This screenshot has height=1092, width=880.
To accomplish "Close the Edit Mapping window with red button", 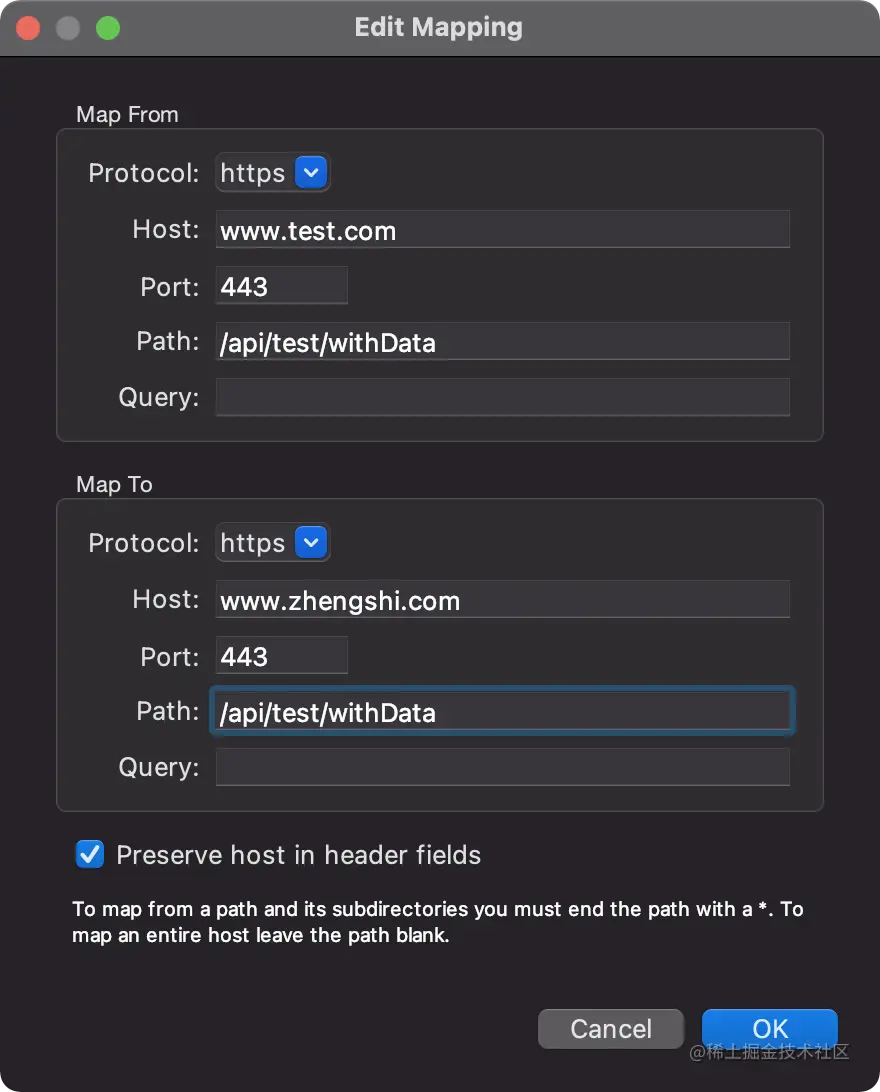I will tap(28, 29).
